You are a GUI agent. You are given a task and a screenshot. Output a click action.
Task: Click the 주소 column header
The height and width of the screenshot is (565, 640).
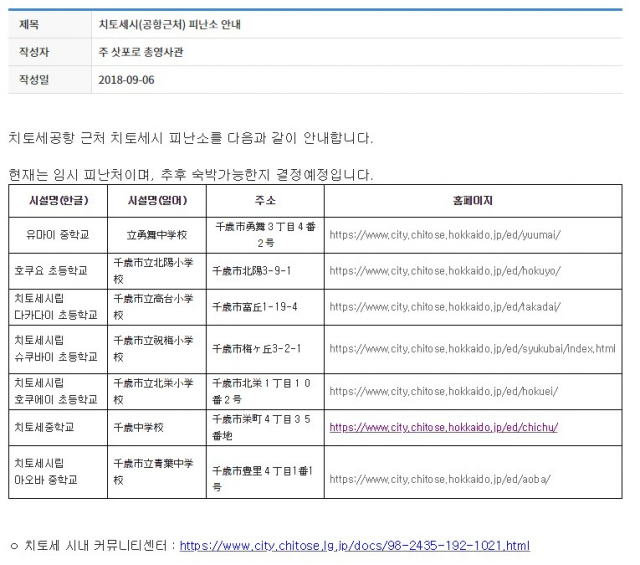265,201
